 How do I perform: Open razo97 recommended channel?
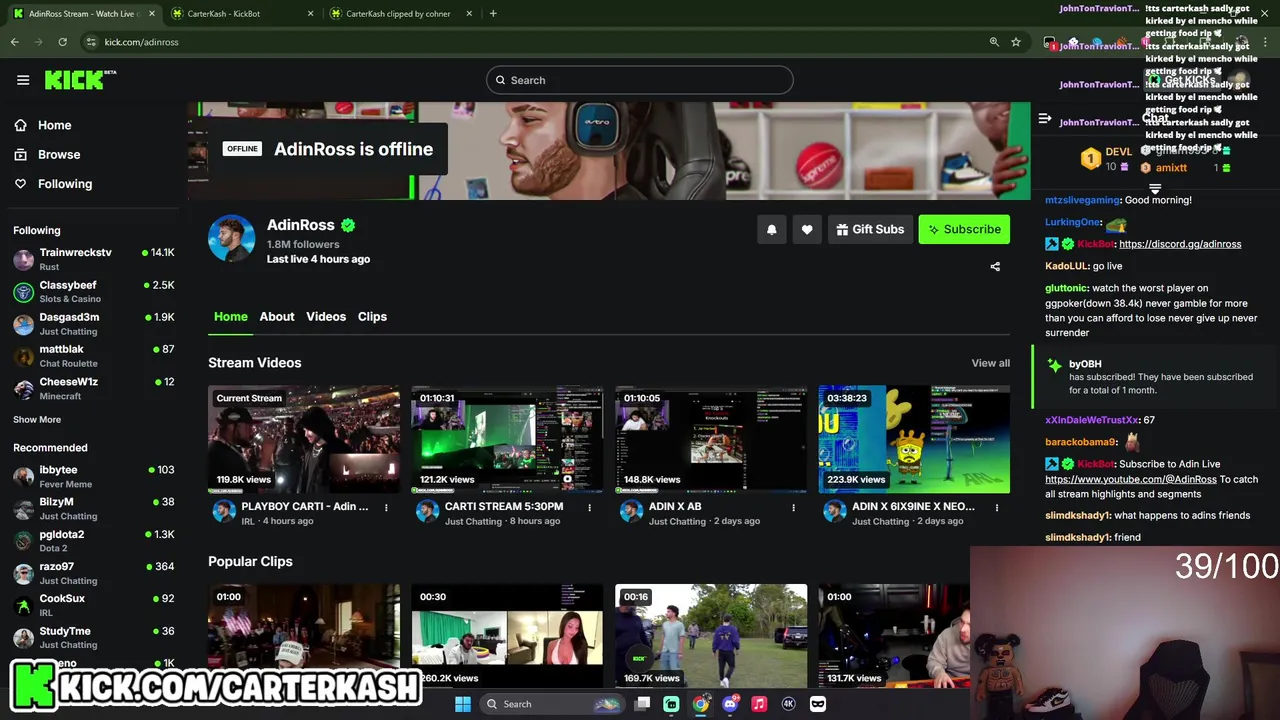click(x=94, y=573)
